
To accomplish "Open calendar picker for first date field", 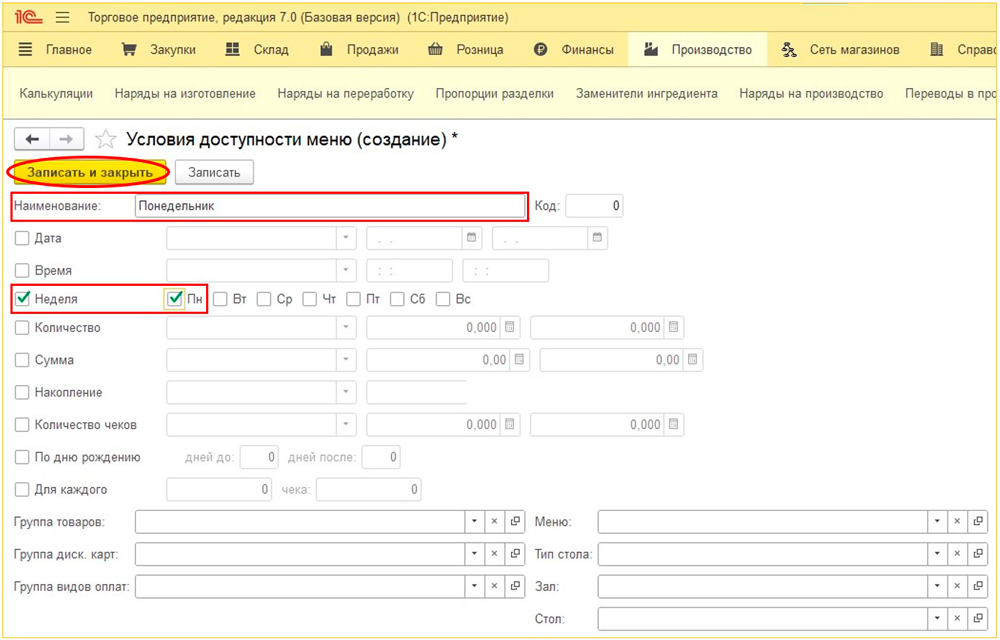I will tap(470, 238).
